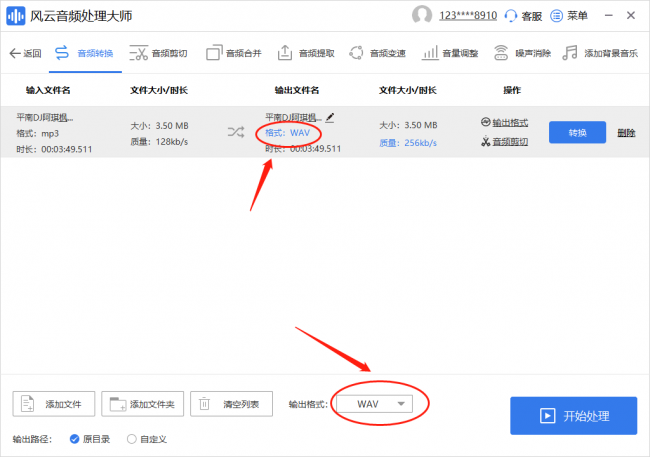Click the 开始处理 button
Screen dimensions: 650x457
574,416
